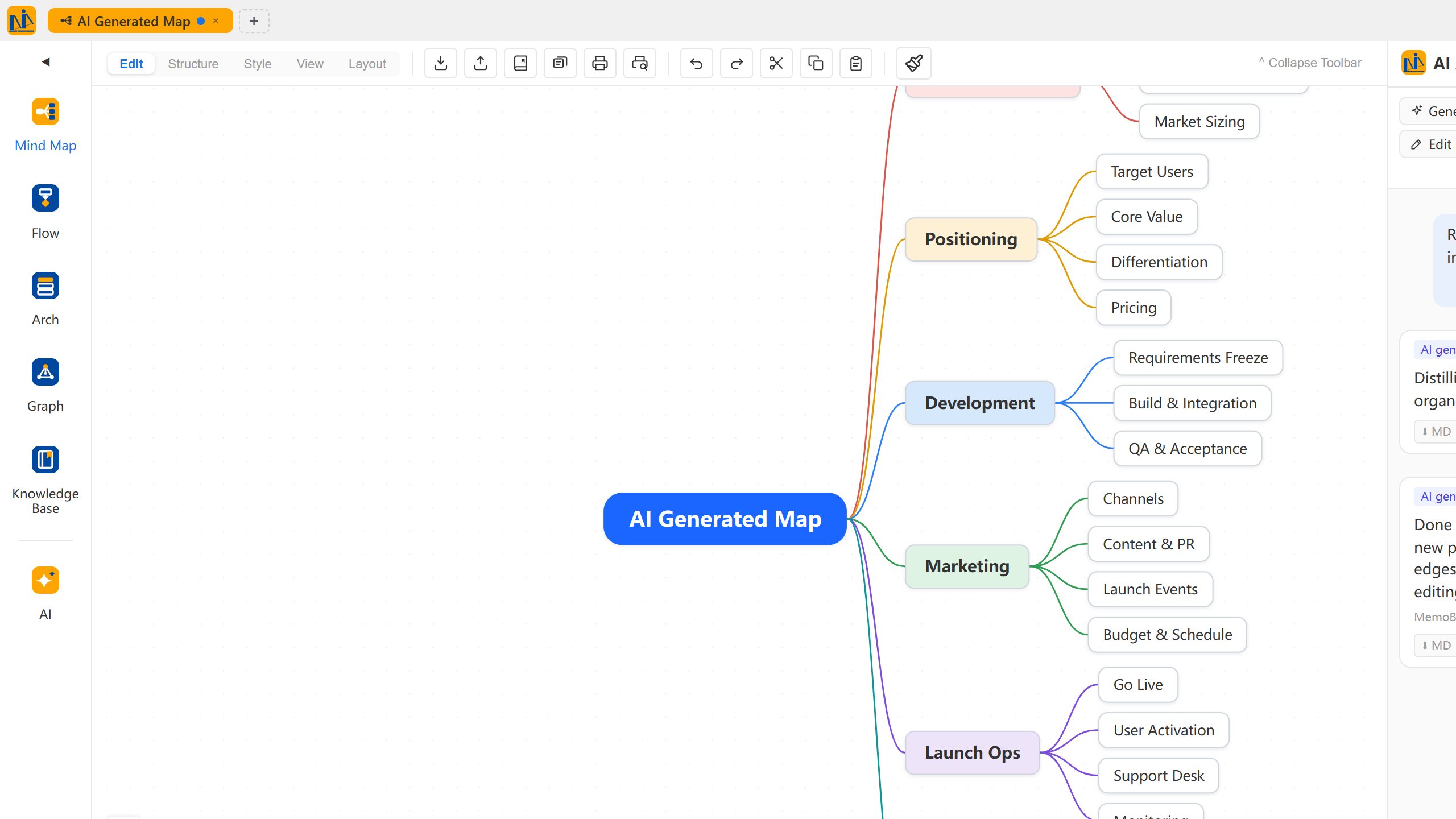Select the central AI Generated Map node
1456x819 pixels.
(x=725, y=519)
